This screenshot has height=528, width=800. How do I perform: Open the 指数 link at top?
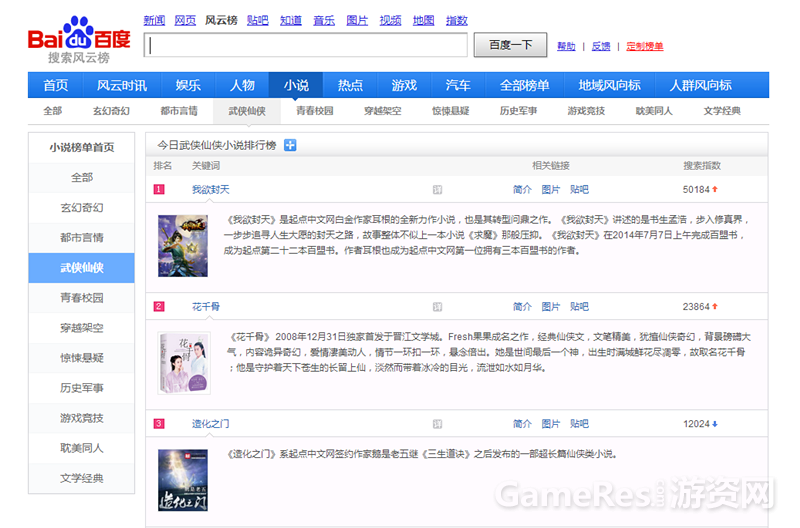pyautogui.click(x=457, y=20)
